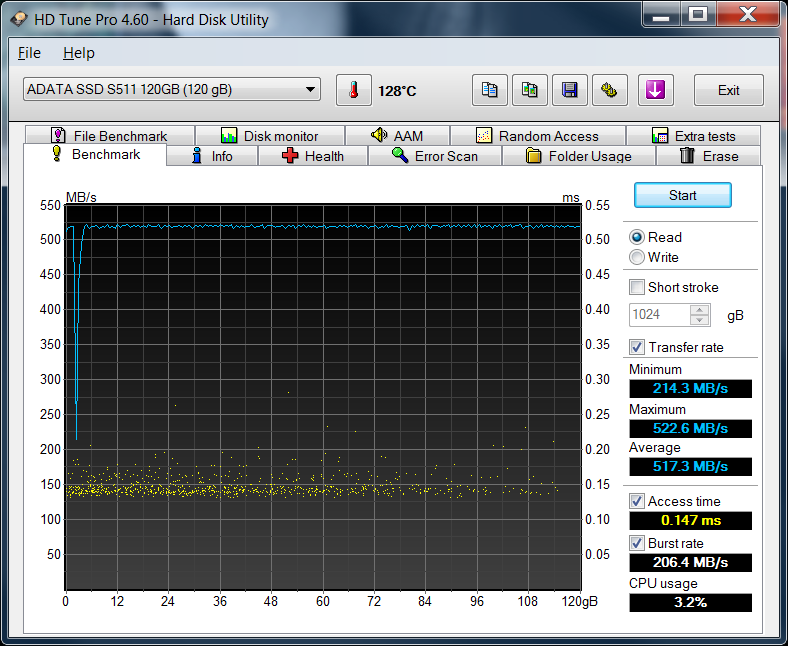Viewport: 788px width, 646px height.
Task: Select the Write radio button
Action: point(637,257)
